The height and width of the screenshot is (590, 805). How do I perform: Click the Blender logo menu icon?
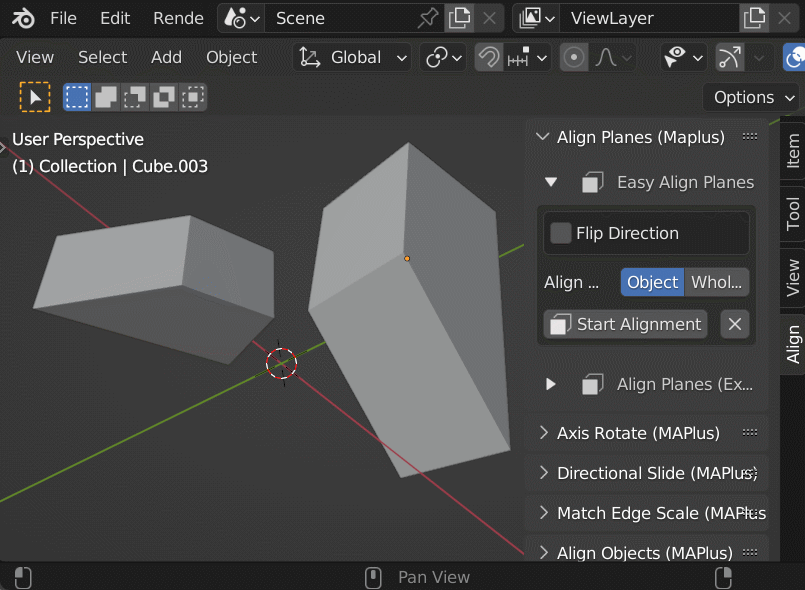point(23,18)
